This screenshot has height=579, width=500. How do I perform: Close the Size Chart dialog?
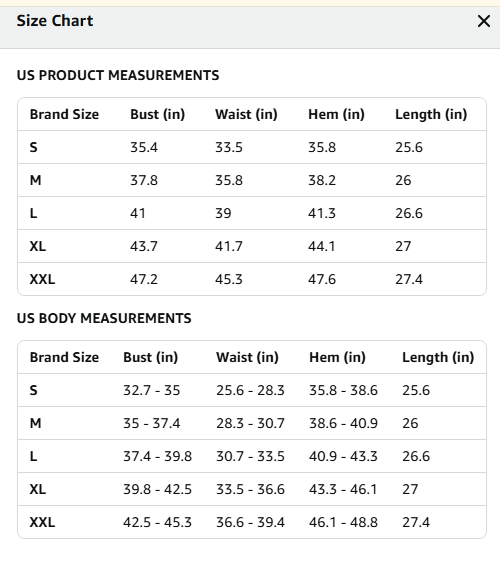pyautogui.click(x=484, y=21)
